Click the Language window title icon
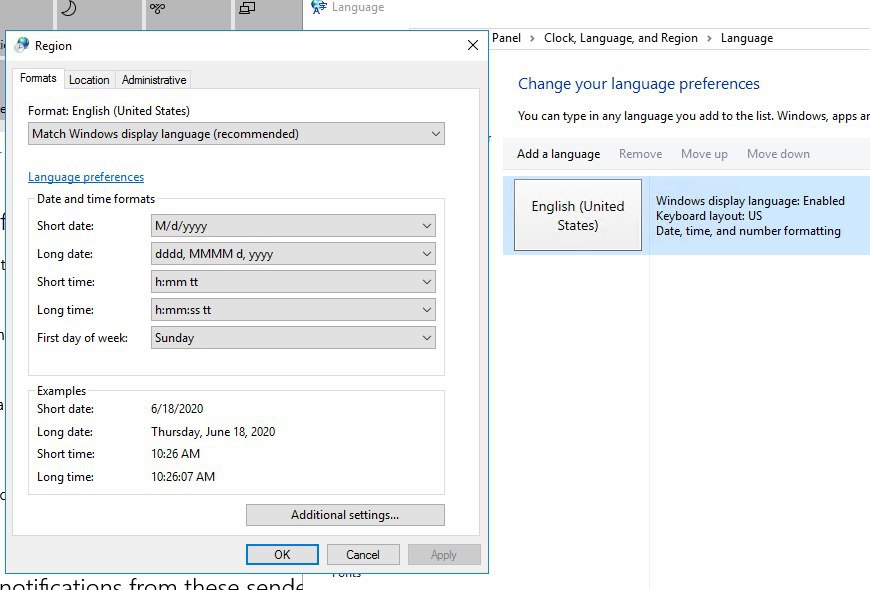The width and height of the screenshot is (870, 590). click(319, 7)
